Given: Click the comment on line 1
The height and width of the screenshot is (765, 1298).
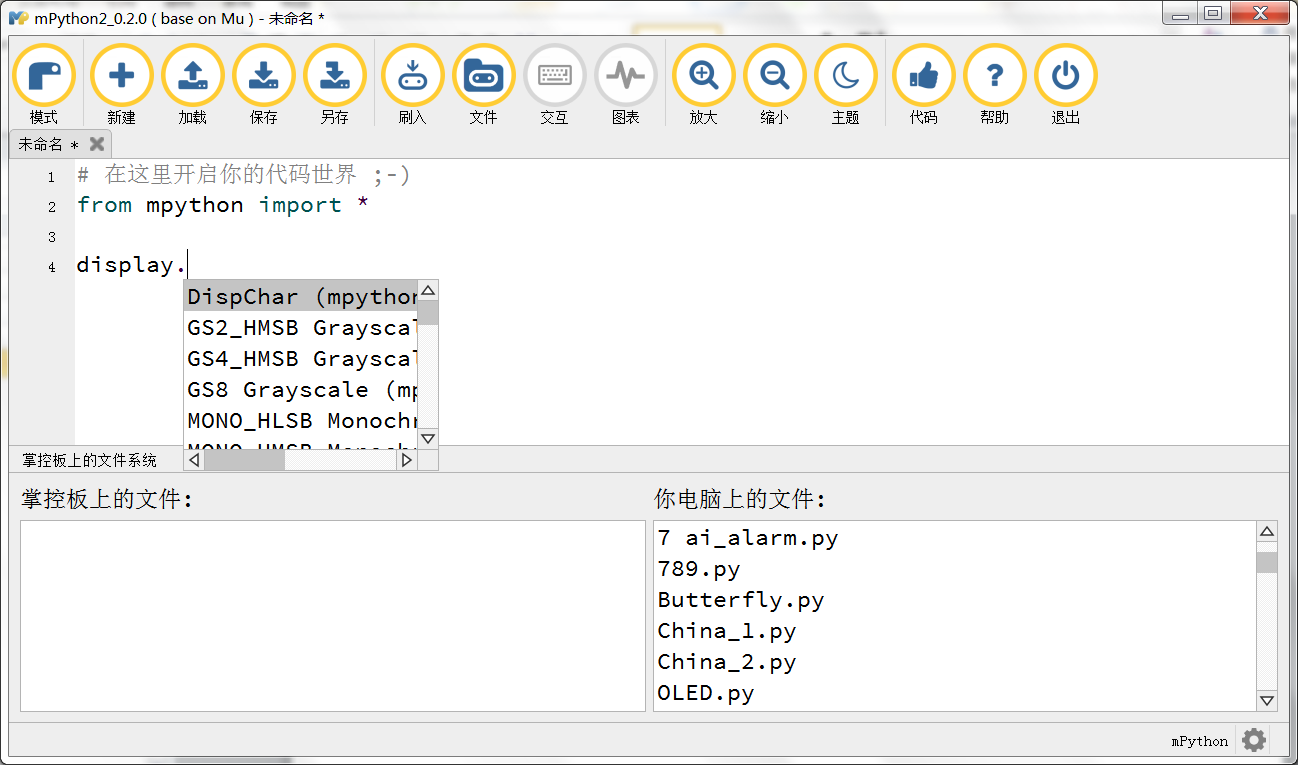Looking at the screenshot, I should pyautogui.click(x=244, y=175).
